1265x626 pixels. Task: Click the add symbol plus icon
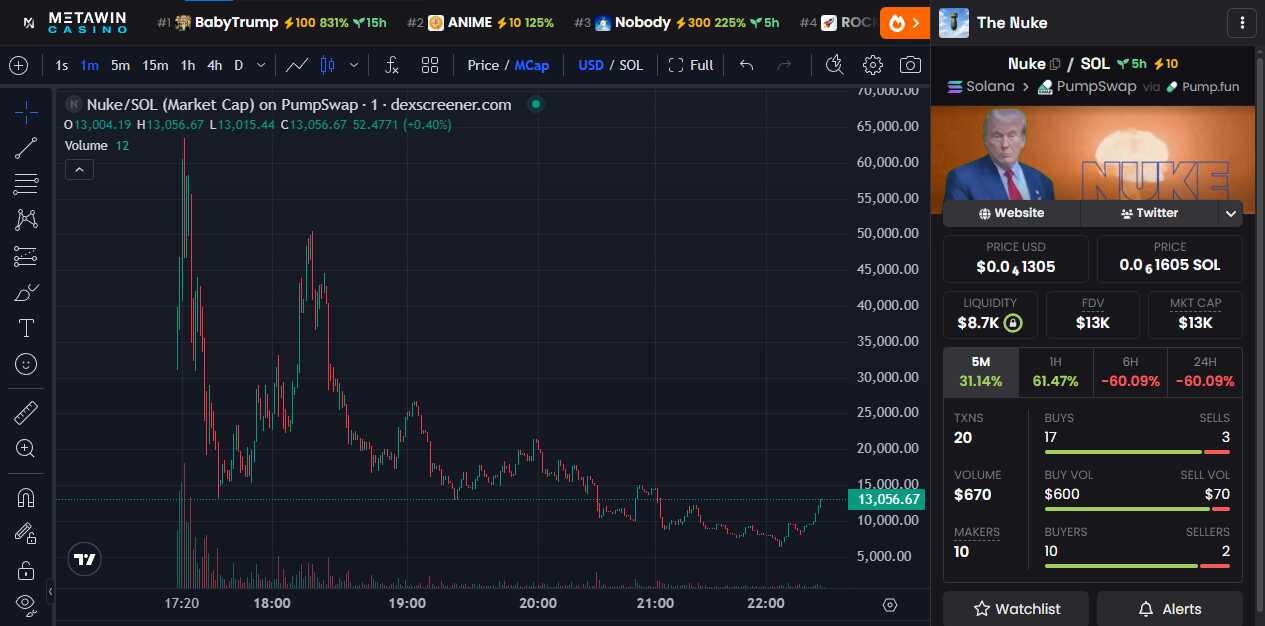click(x=18, y=65)
